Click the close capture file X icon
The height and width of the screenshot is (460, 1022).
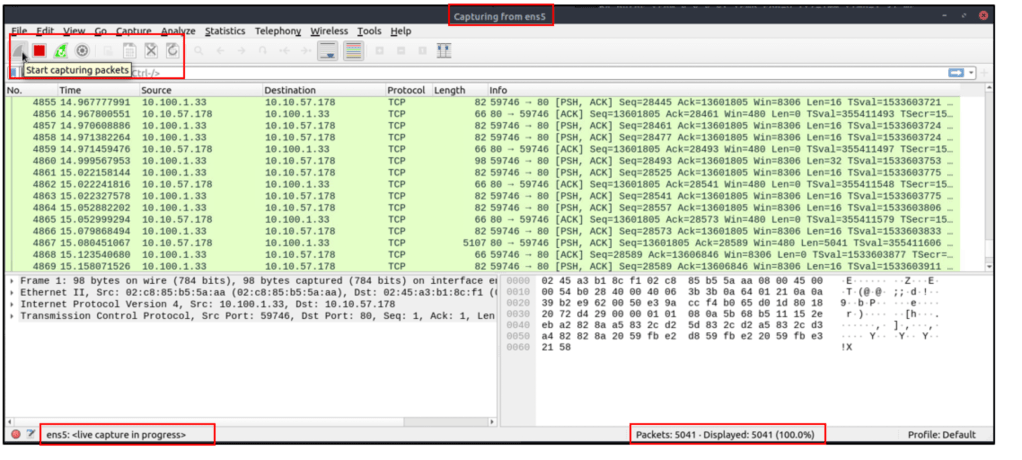coord(151,50)
